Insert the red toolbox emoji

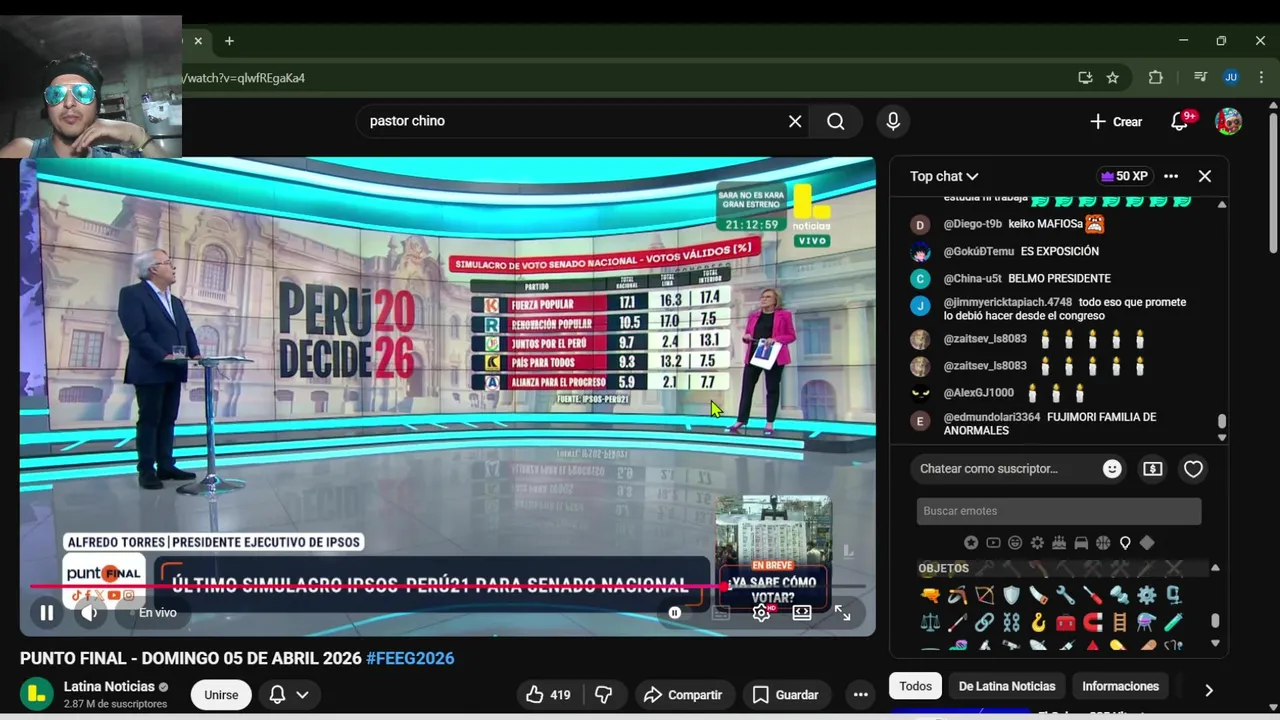[1065, 623]
